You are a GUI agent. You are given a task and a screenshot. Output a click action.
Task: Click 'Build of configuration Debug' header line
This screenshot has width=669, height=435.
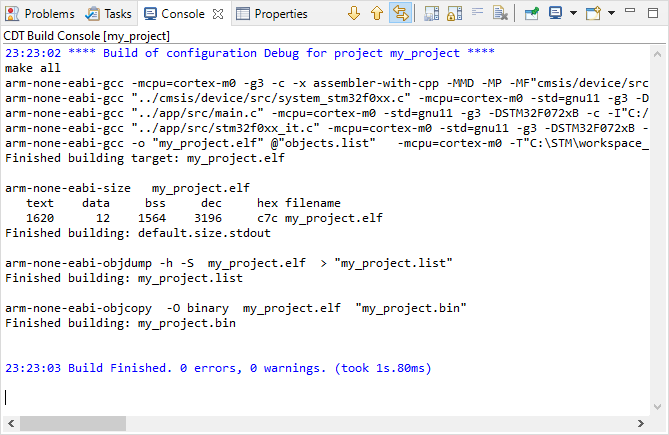(250, 53)
